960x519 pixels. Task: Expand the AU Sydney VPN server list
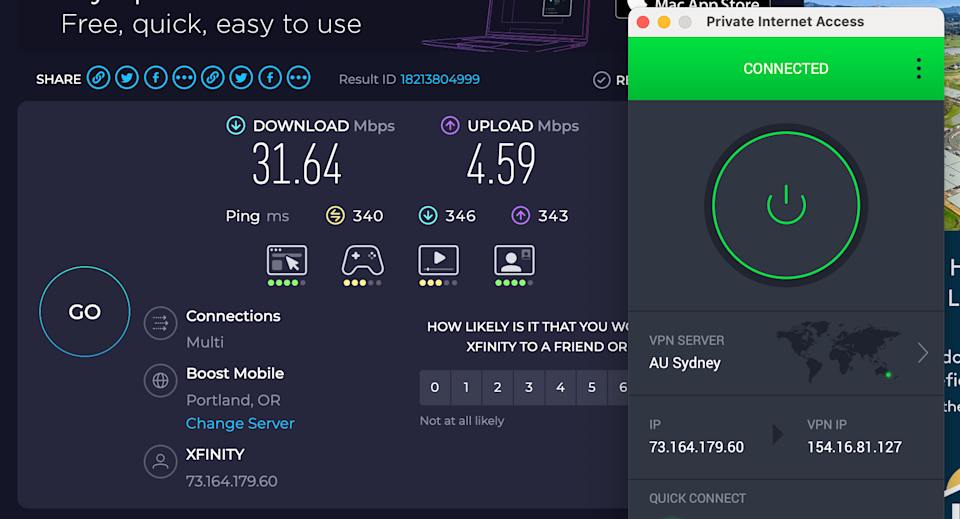[922, 353]
